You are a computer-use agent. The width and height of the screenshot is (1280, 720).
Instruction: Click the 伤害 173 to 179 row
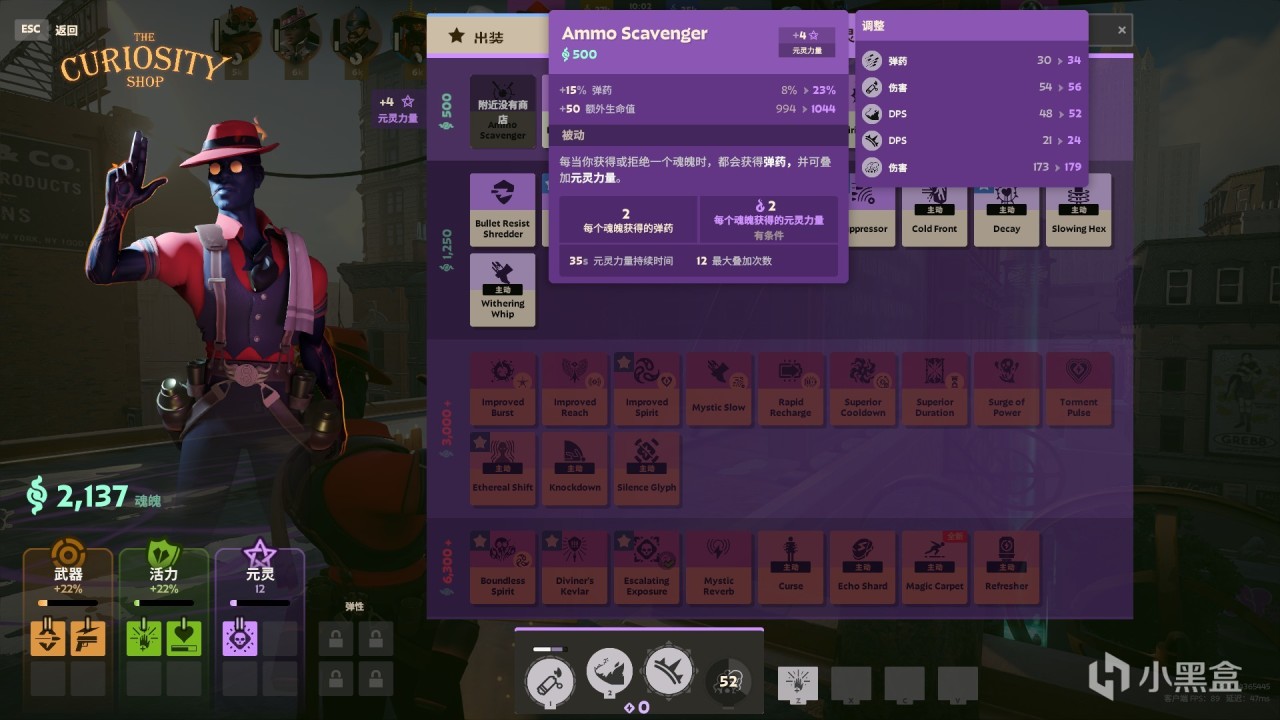tap(972, 167)
